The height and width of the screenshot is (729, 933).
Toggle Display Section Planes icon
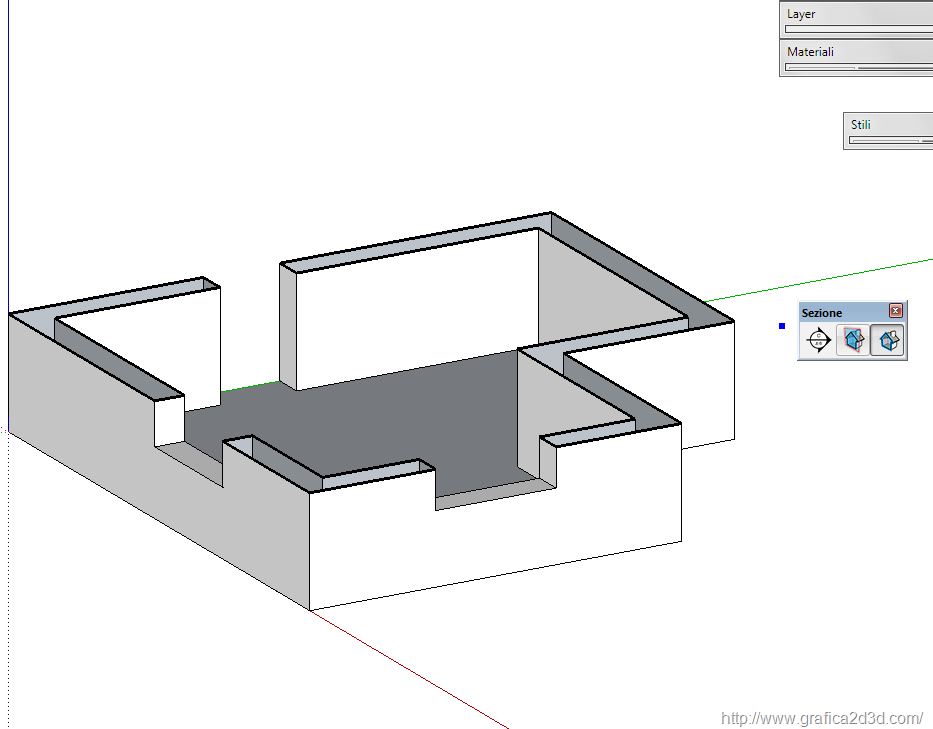853,341
